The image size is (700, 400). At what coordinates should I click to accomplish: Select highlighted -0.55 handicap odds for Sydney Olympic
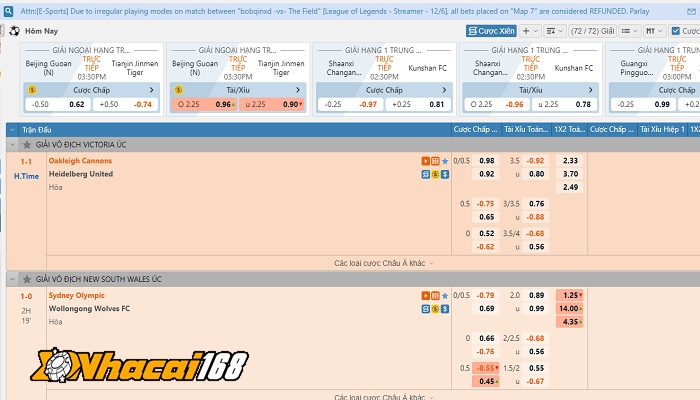[x=486, y=368]
